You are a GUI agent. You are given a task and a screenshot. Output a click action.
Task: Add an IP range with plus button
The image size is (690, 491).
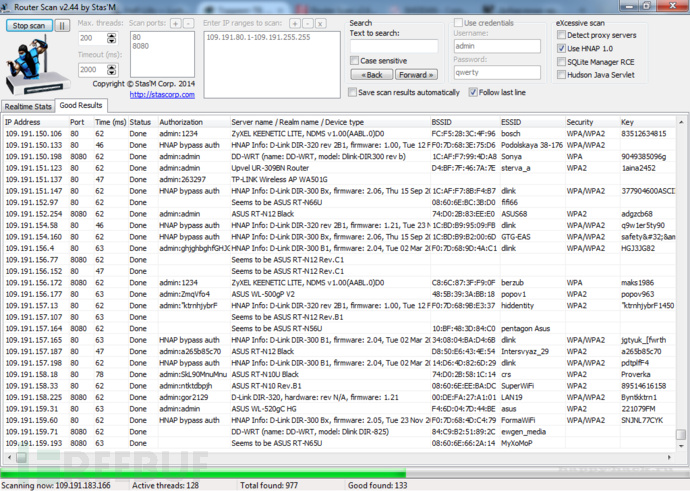(295, 23)
